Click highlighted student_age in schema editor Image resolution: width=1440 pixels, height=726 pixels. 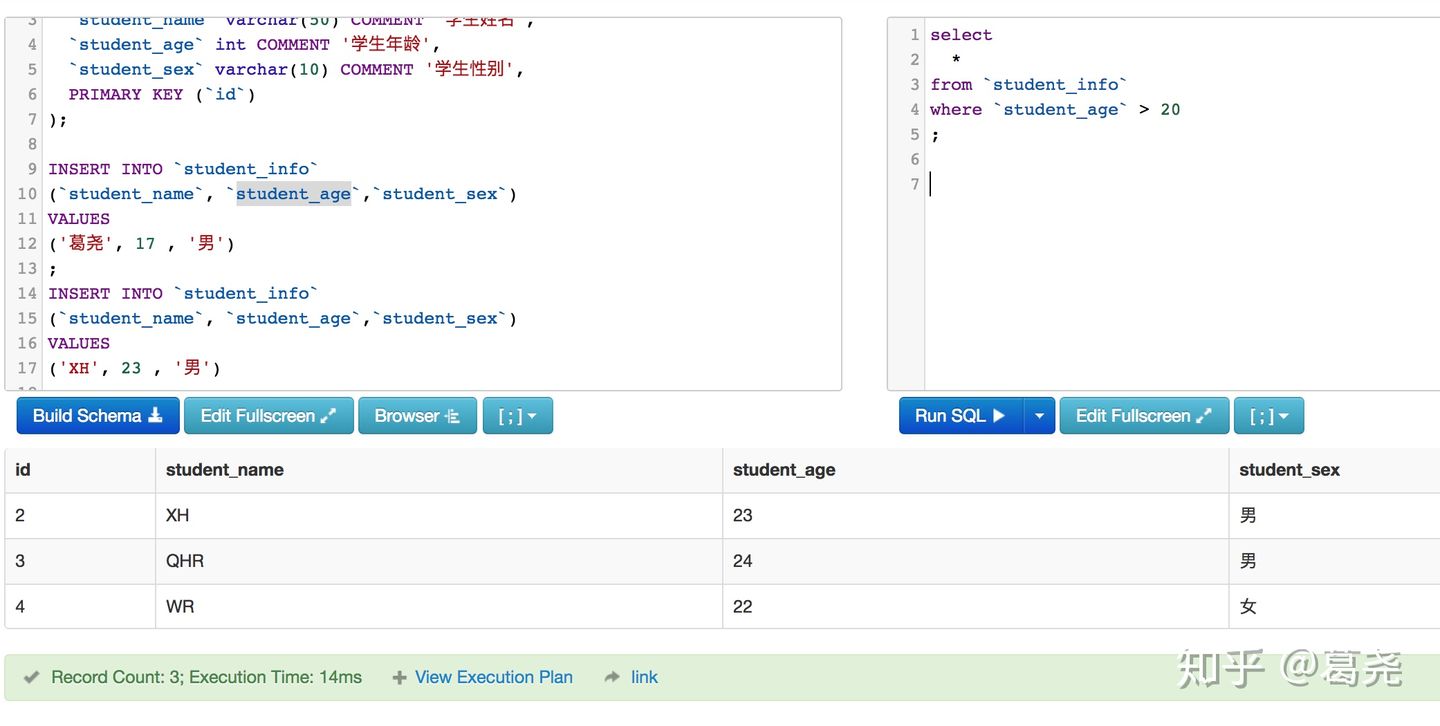tap(293, 194)
